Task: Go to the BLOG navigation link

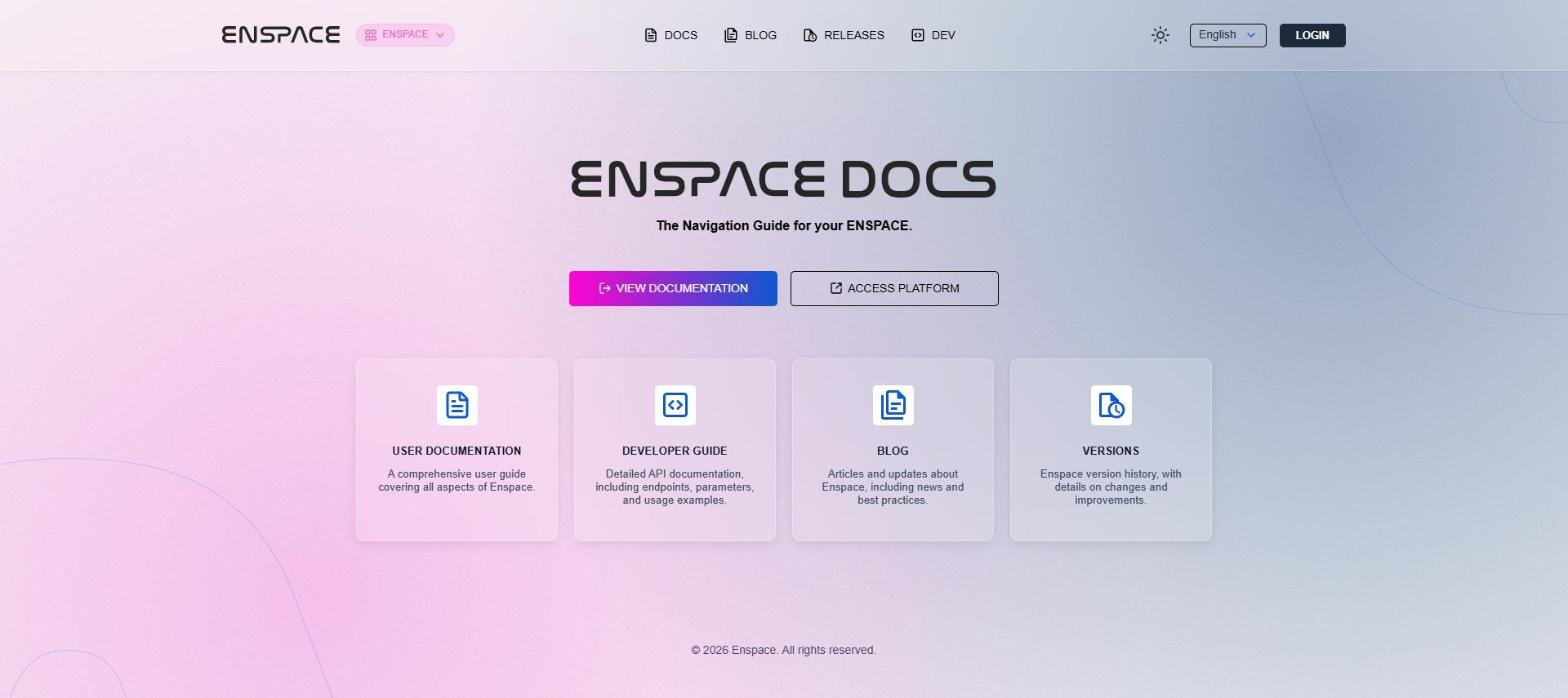Action: [751, 35]
